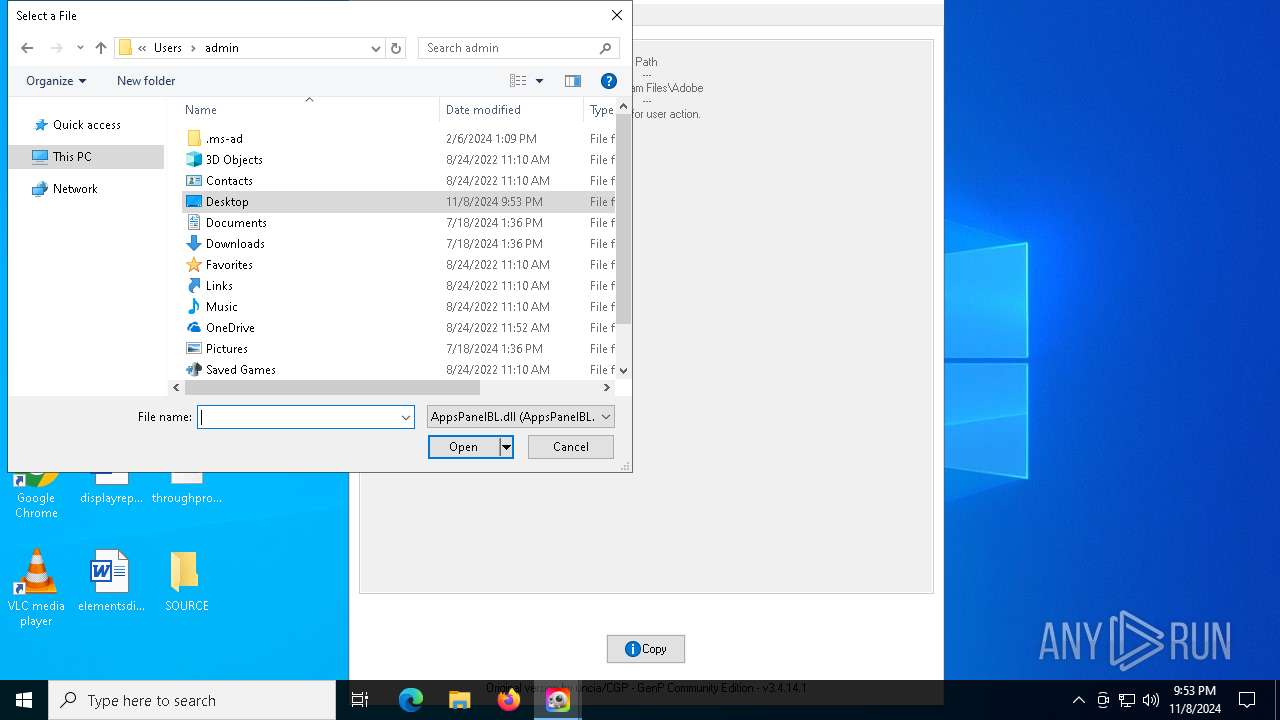
Task: Open the VLC media player desktop shortcut
Action: (36, 588)
